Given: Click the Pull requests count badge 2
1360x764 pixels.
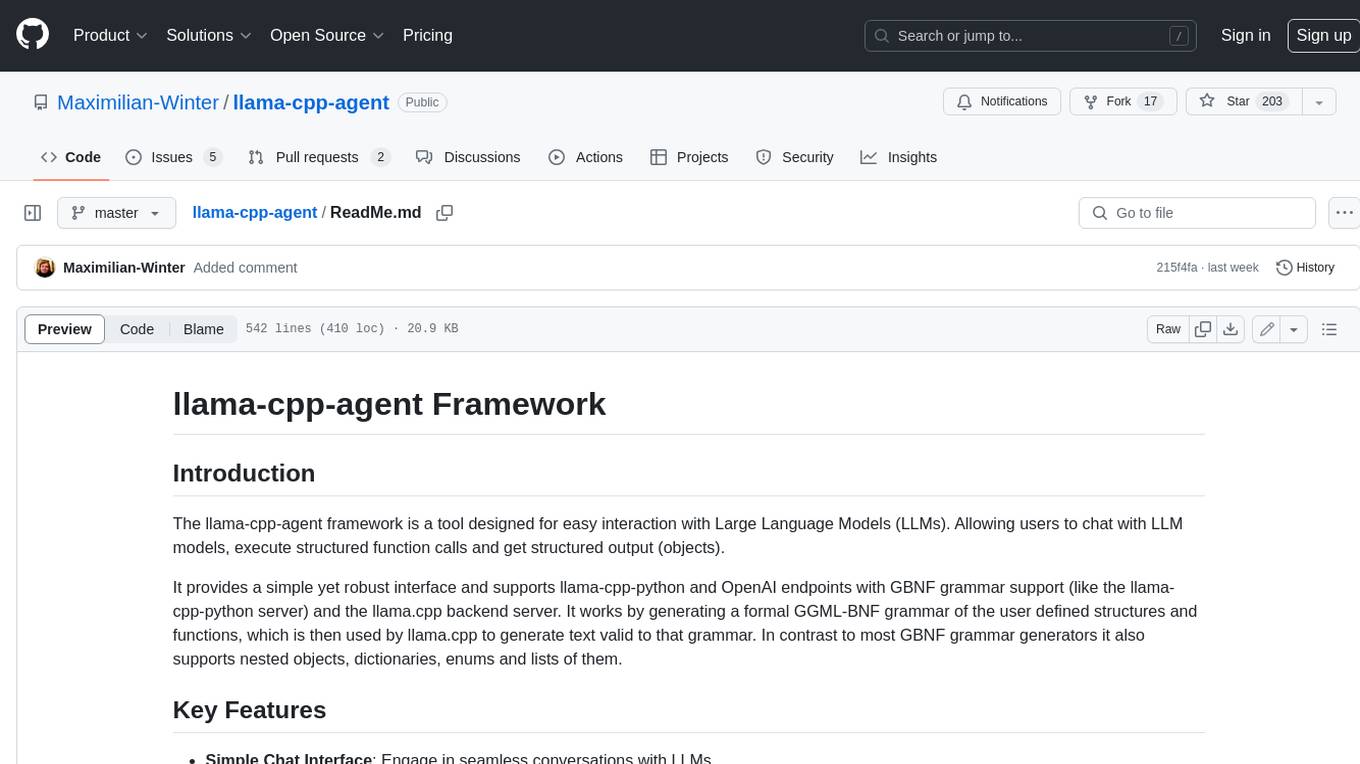Looking at the screenshot, I should (380, 157).
